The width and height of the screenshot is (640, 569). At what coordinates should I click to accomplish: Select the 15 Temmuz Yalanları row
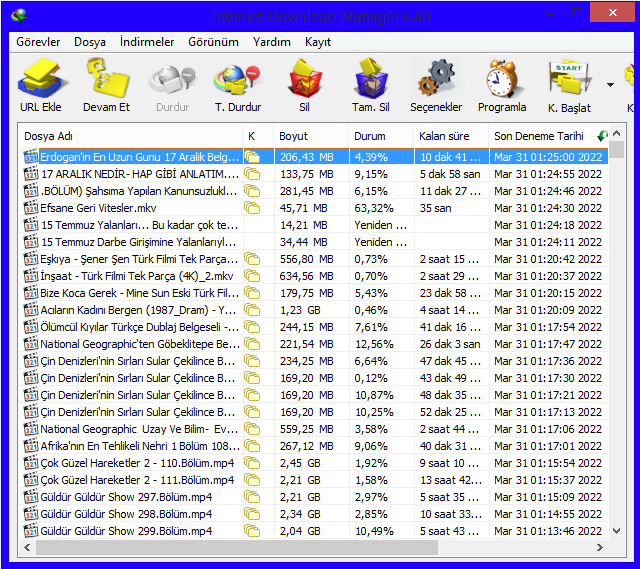click(x=313, y=225)
